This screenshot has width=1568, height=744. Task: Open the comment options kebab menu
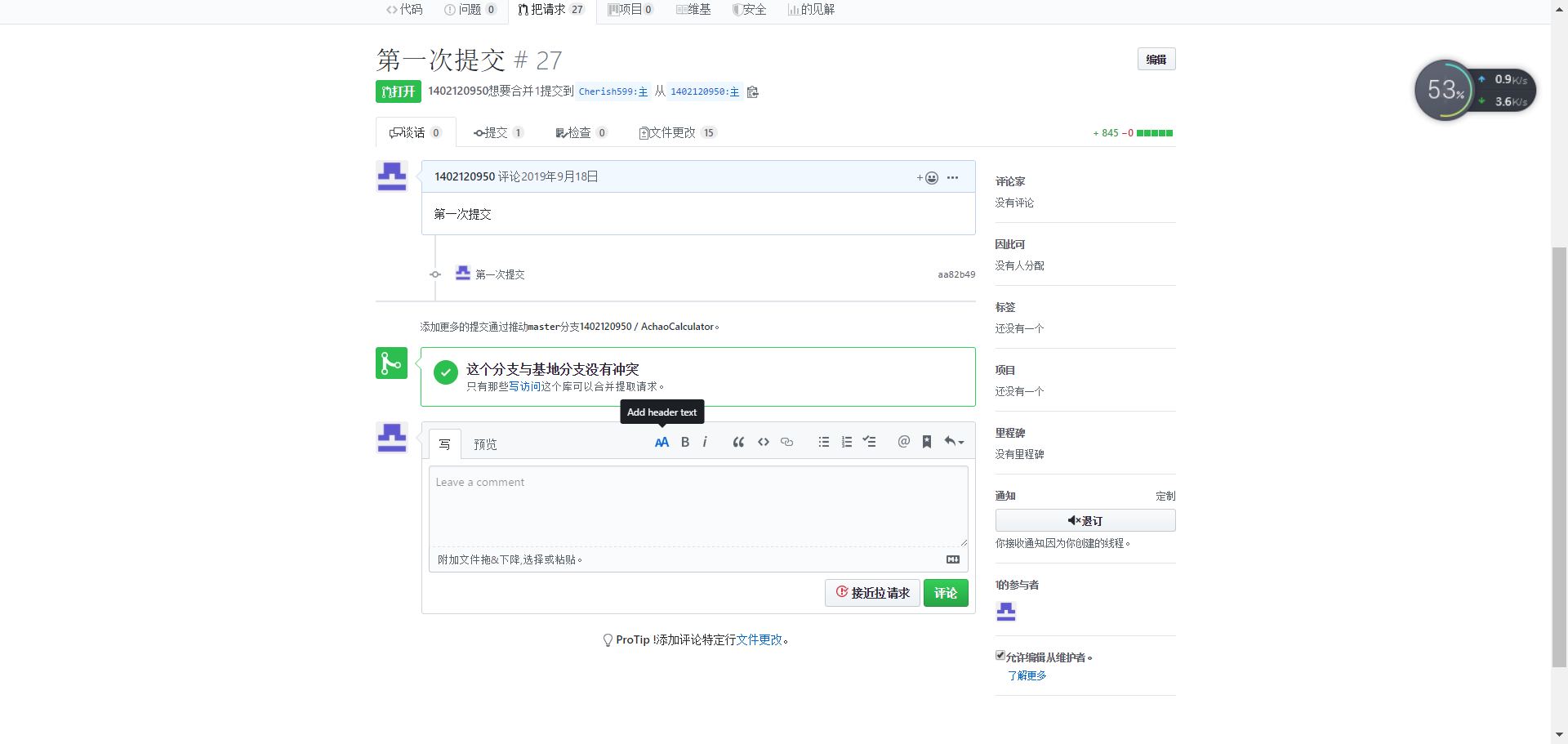click(952, 177)
